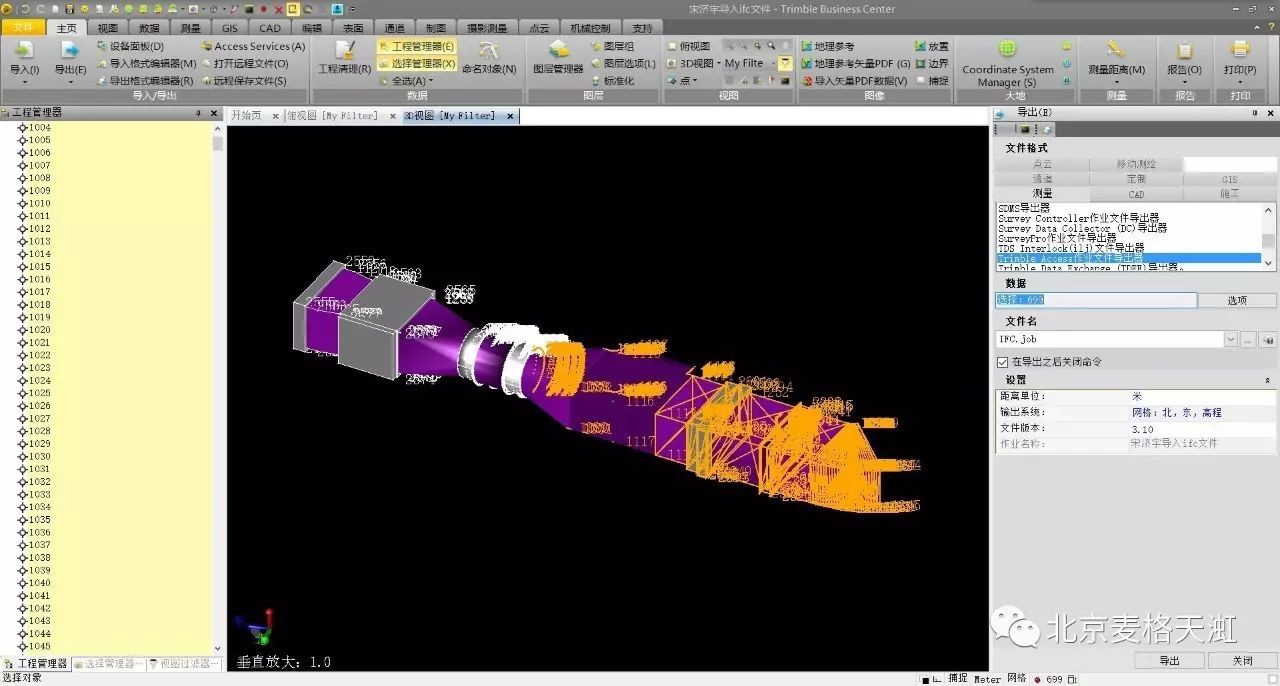Open the 点 dropdown in 视图 group

point(697,81)
